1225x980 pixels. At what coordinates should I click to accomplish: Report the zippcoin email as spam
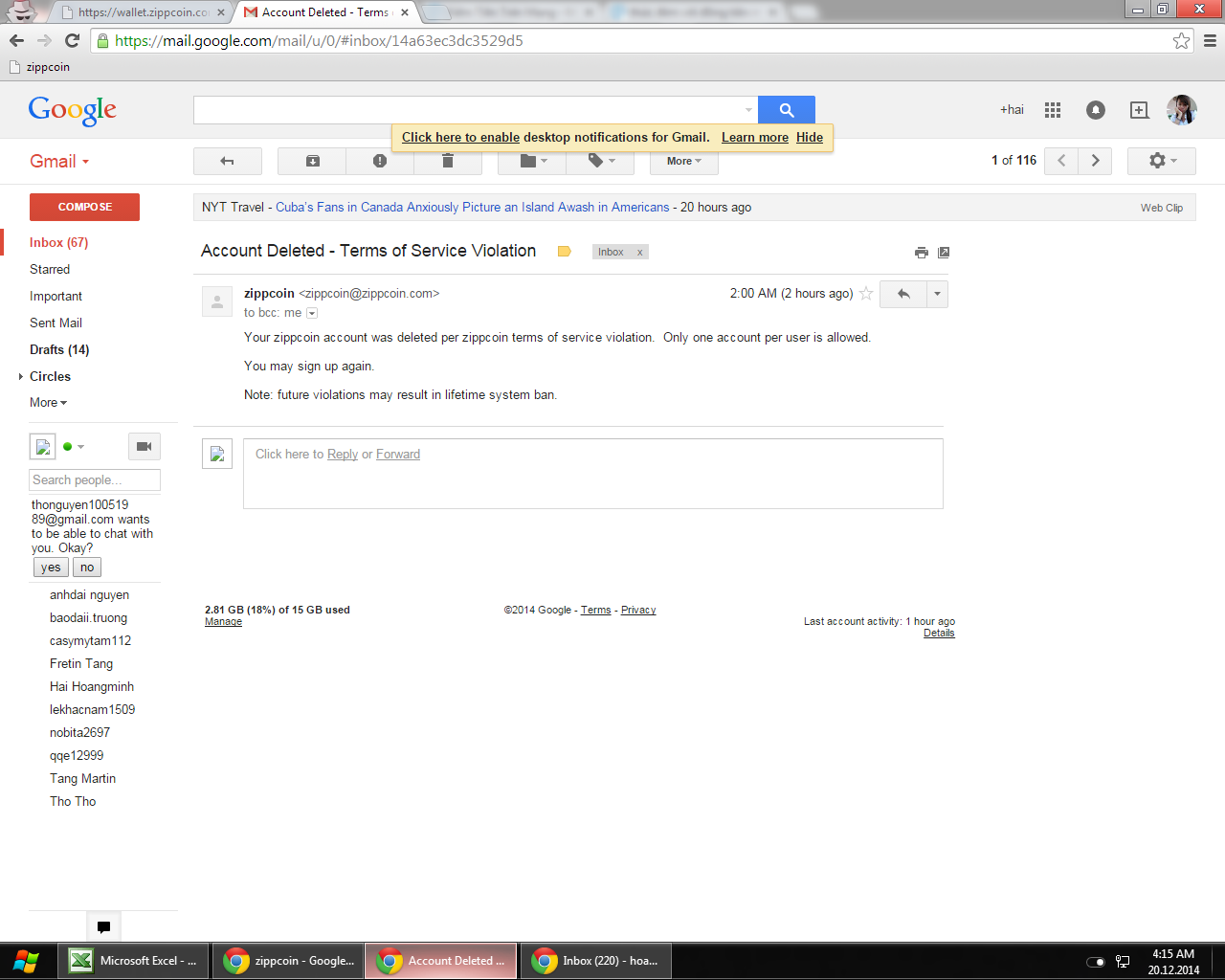pos(379,161)
